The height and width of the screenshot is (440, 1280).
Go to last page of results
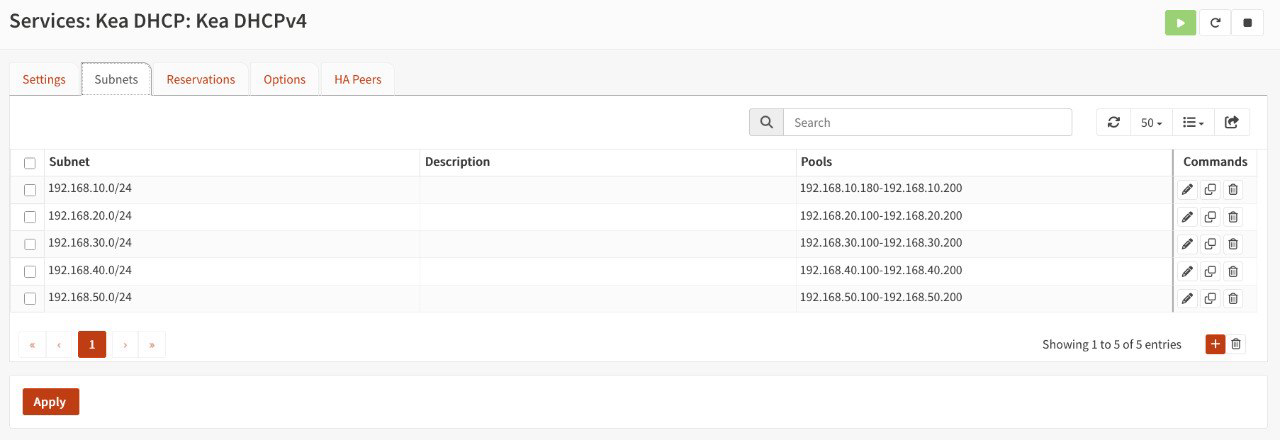pyautogui.click(x=152, y=345)
